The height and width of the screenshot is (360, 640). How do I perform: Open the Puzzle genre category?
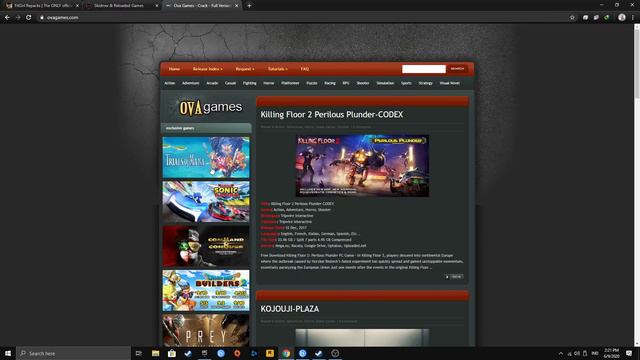[x=312, y=83]
